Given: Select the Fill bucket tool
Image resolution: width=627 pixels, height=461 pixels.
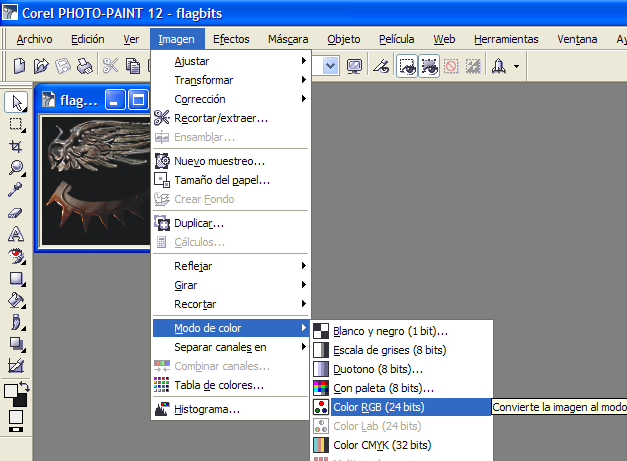Looking at the screenshot, I should [x=16, y=300].
